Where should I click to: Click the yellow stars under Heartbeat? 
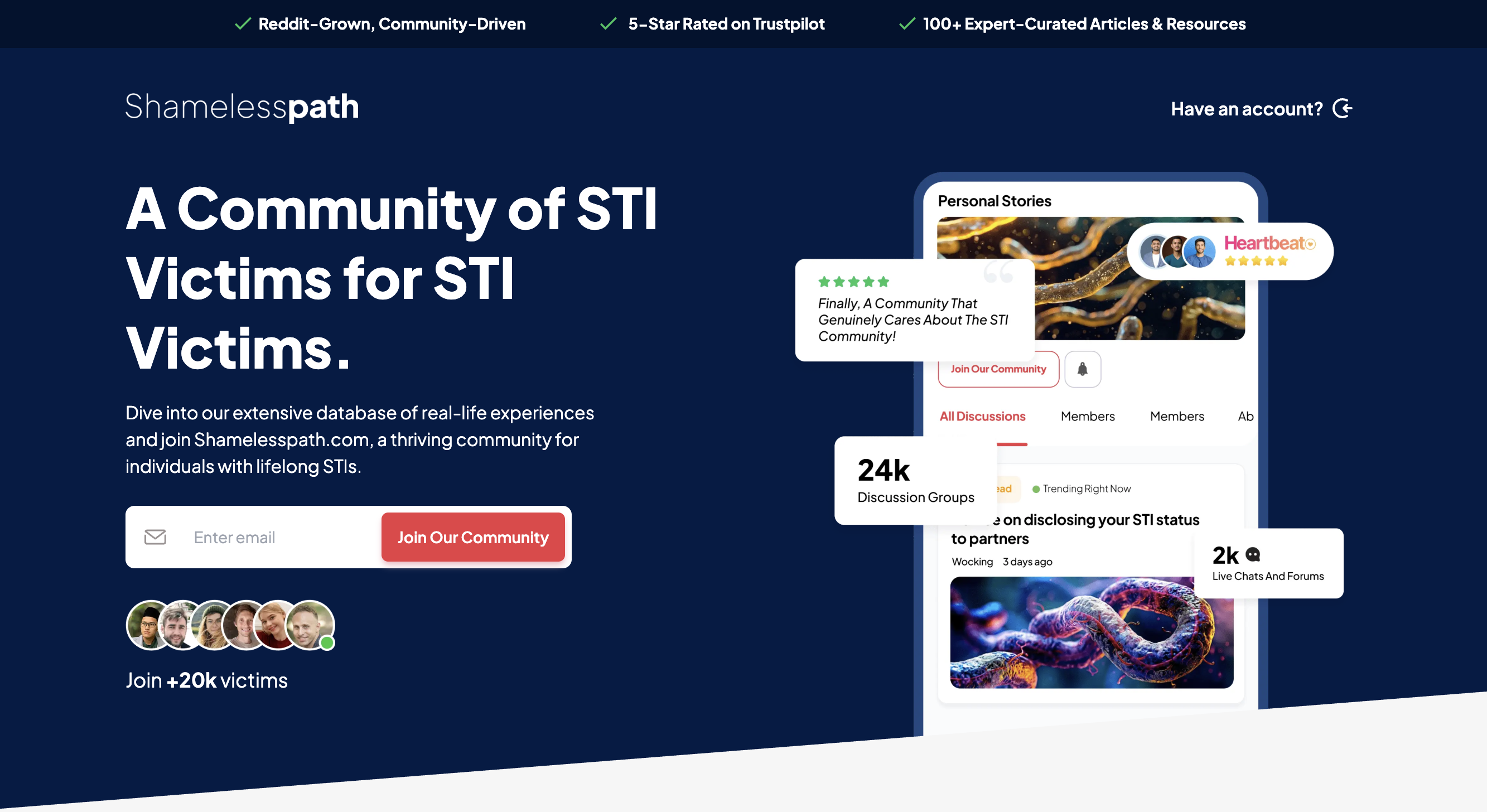(x=1256, y=261)
